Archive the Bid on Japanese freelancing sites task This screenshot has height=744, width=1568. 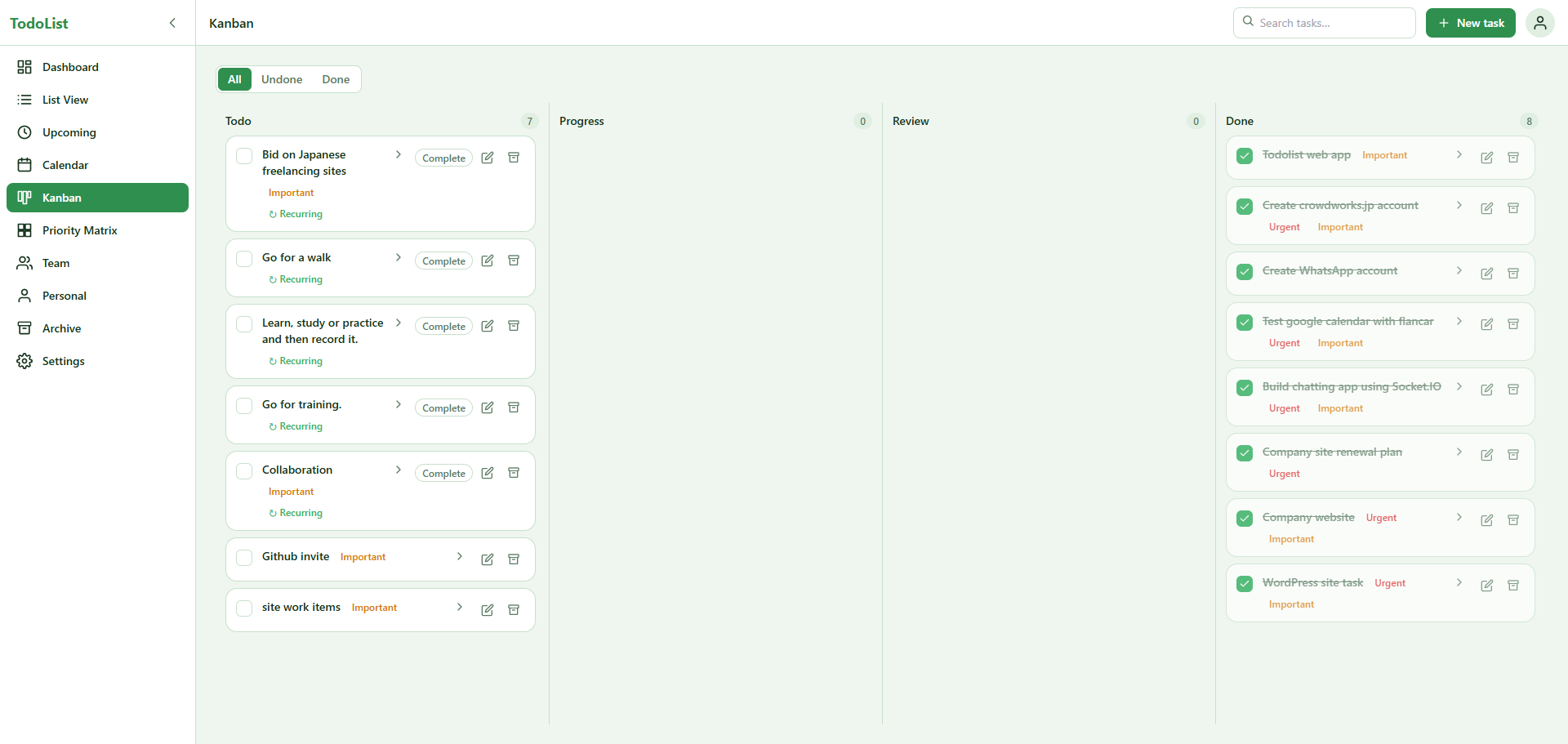coord(514,158)
